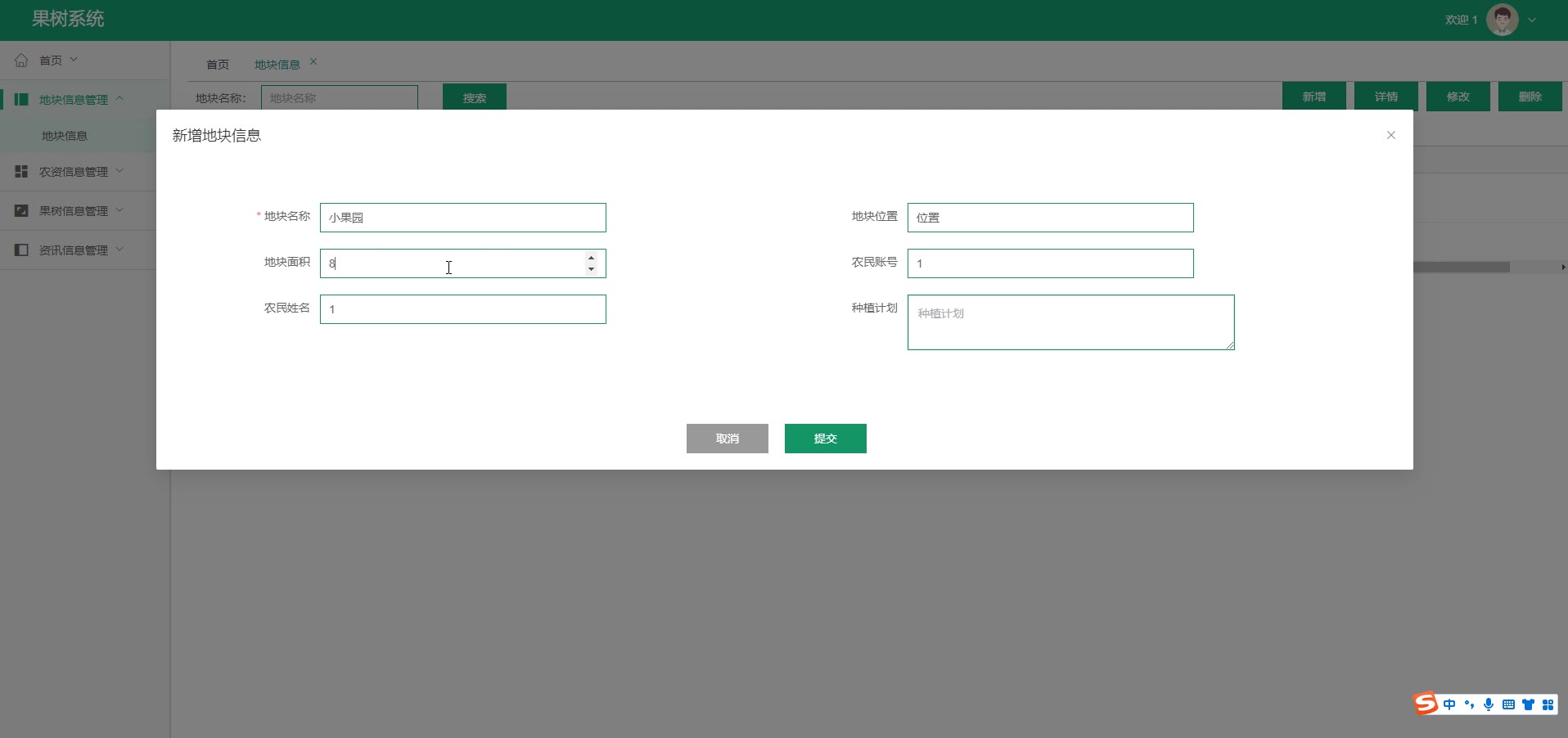Open the soft keyboard icon in IME bar

[x=1508, y=704]
